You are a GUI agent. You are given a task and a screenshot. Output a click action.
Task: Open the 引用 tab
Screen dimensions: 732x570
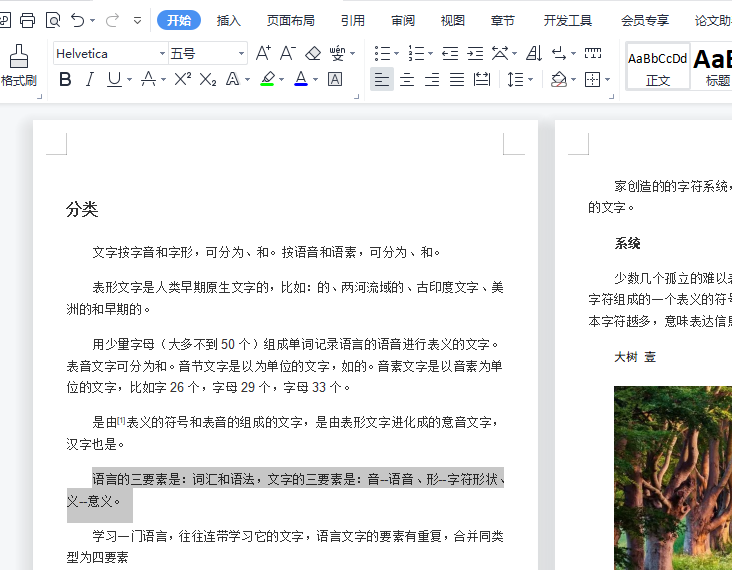point(352,21)
